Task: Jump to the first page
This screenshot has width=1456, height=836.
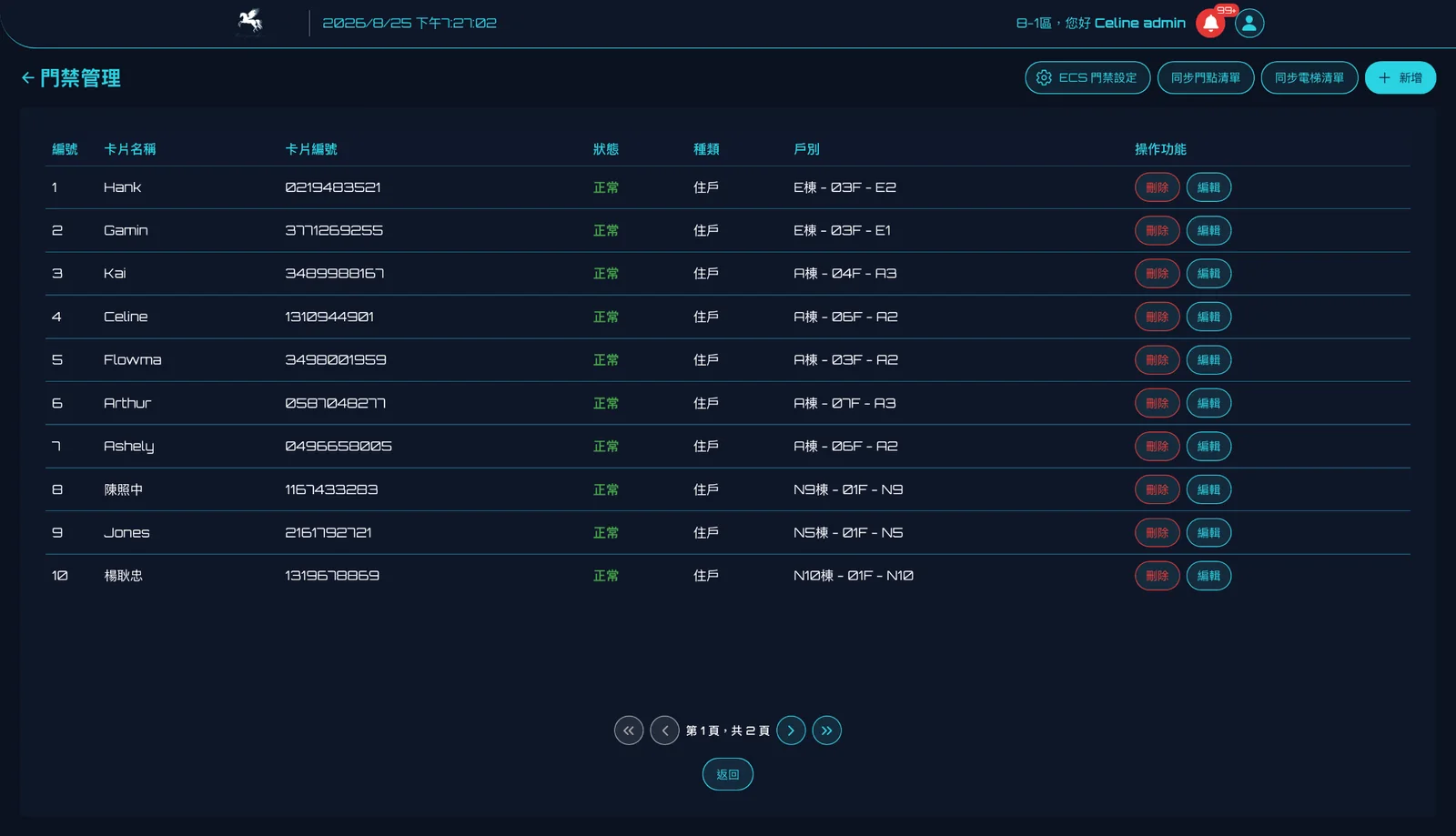Action: (629, 730)
